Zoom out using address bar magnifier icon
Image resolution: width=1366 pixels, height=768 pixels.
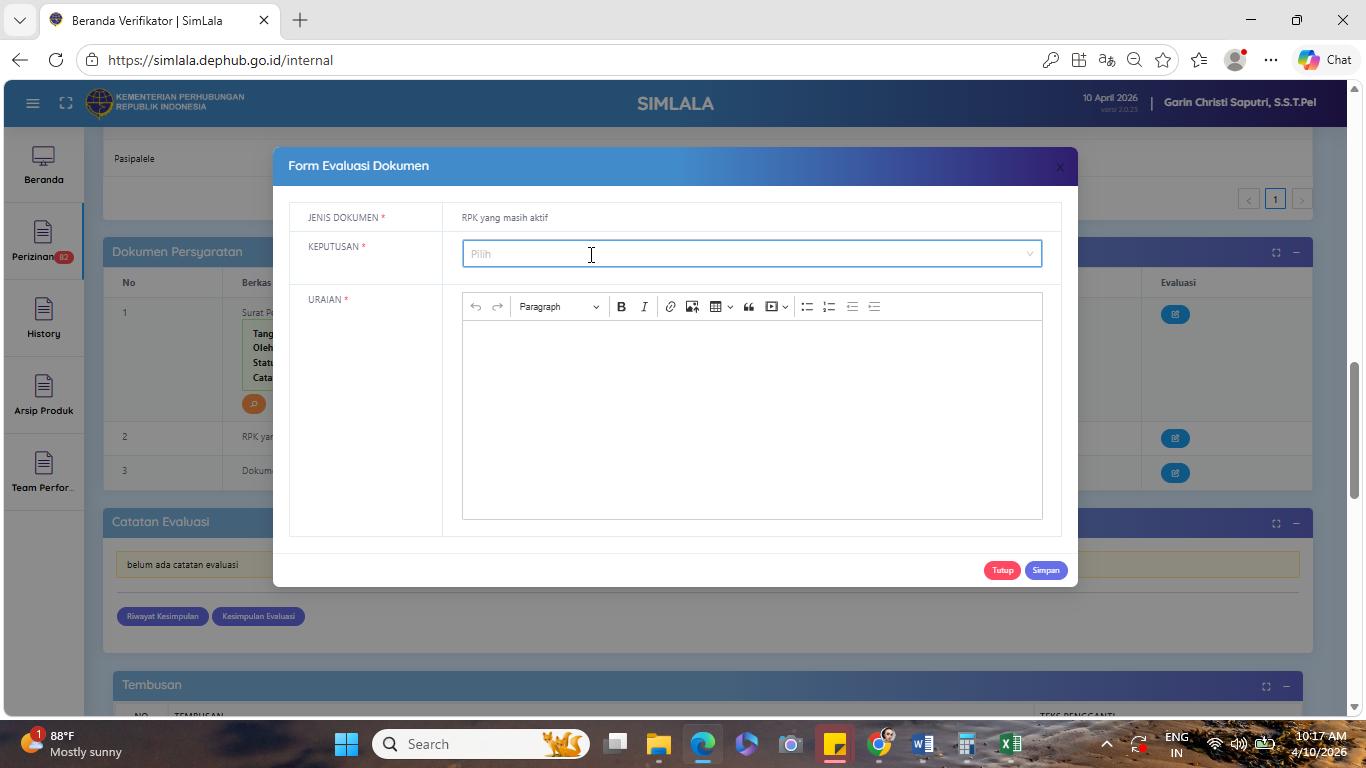(x=1134, y=60)
